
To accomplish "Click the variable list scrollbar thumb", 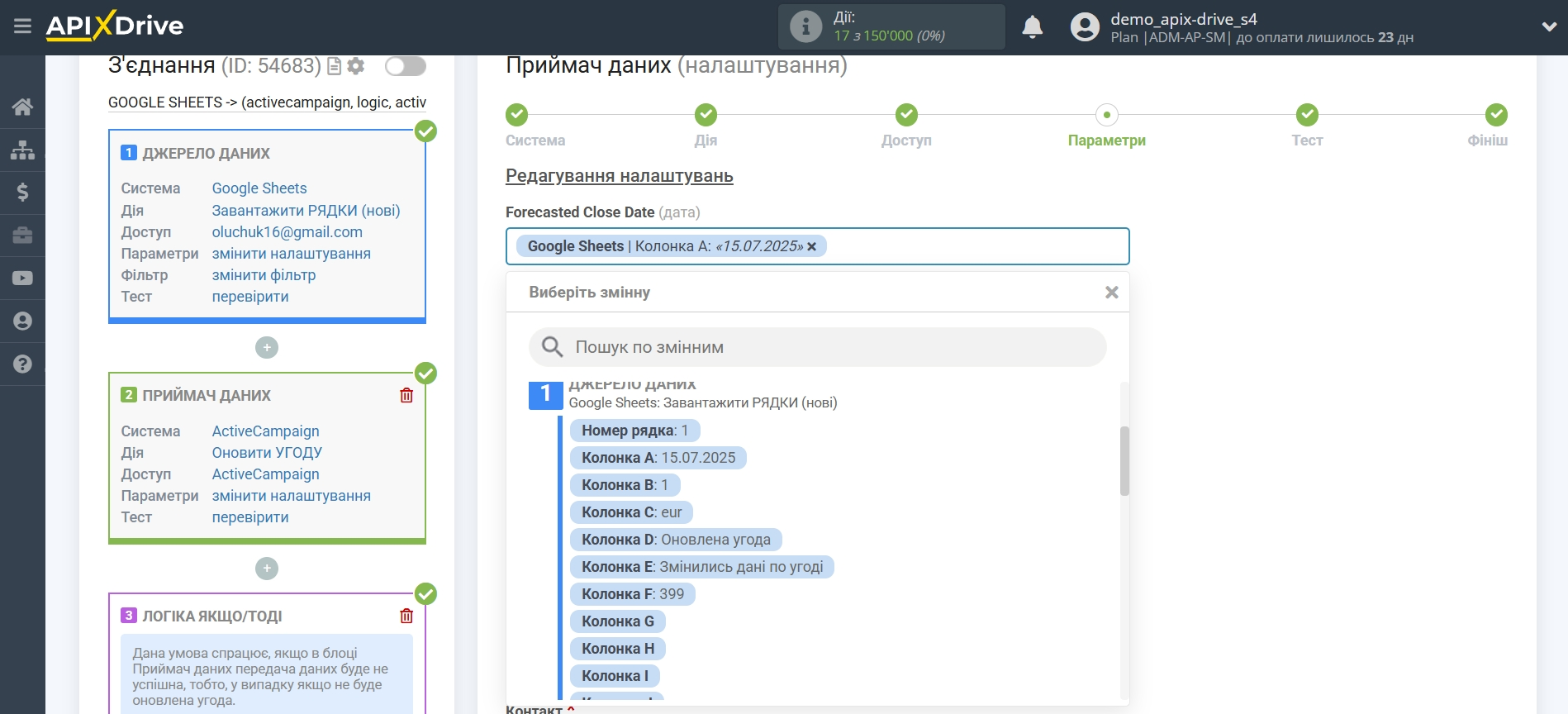I will [x=1124, y=461].
